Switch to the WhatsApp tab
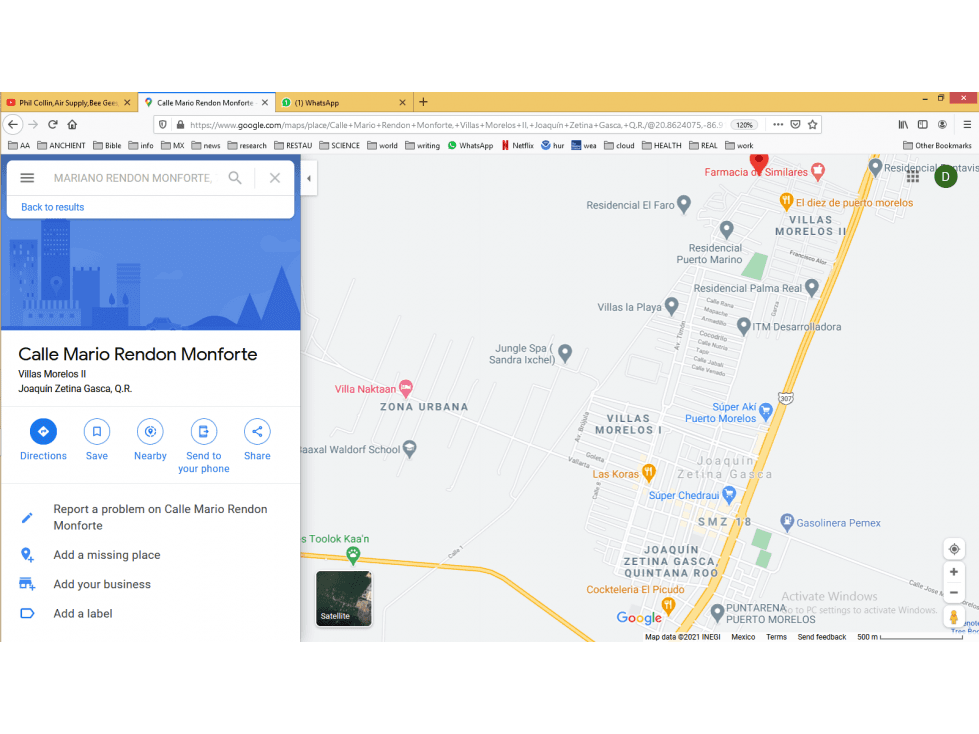The width and height of the screenshot is (979, 734). coord(343,102)
